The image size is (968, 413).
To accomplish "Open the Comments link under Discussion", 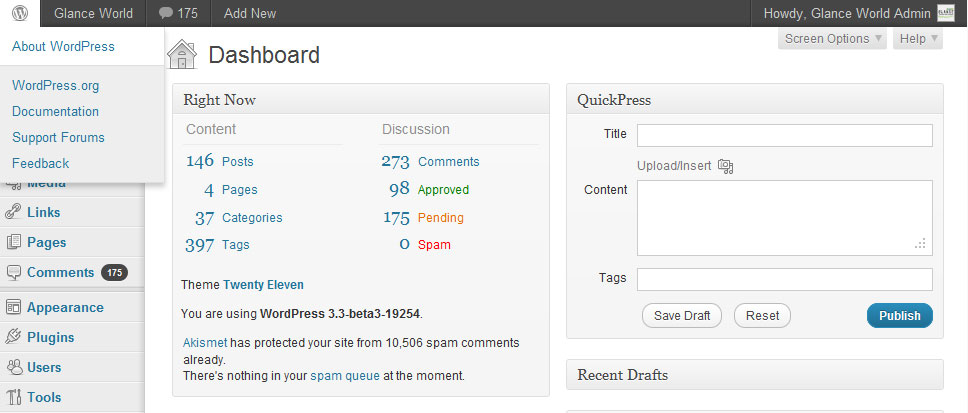I will [449, 162].
